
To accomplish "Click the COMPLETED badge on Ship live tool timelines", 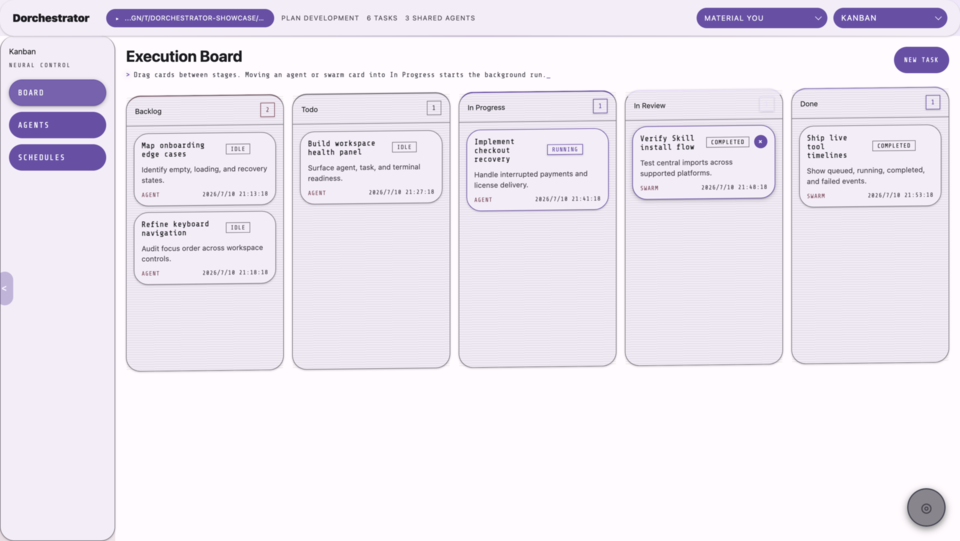I will click(x=894, y=146).
